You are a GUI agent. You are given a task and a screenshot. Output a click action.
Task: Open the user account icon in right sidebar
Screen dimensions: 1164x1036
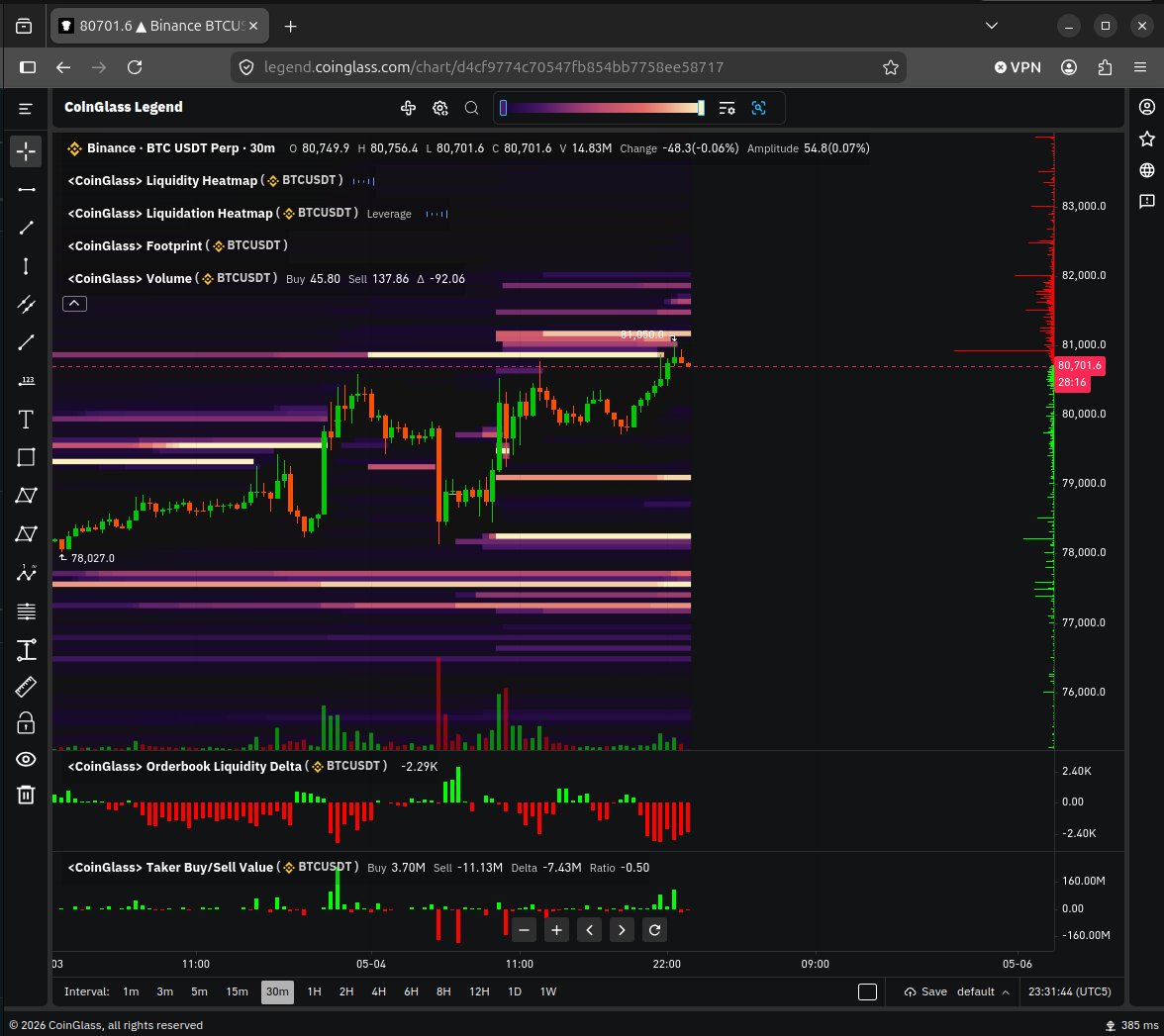[1147, 107]
